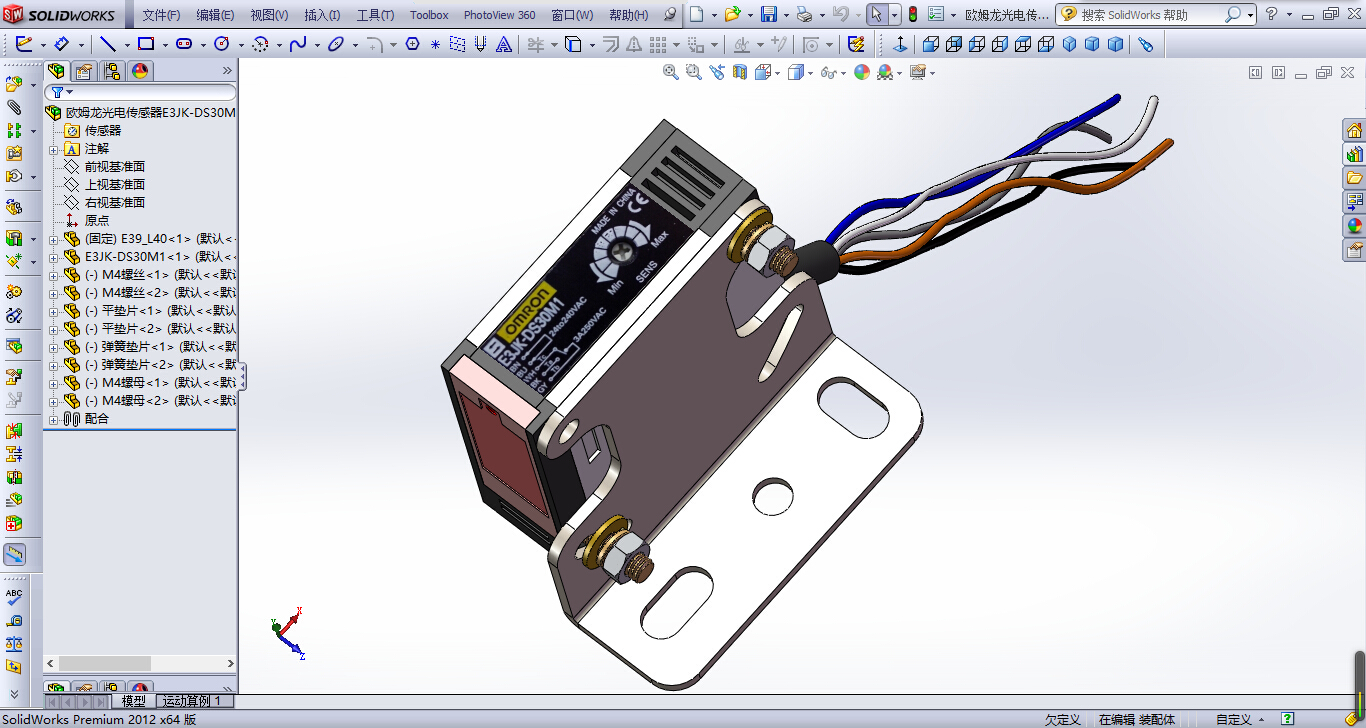This screenshot has height=728, width=1366.
Task: Click the Save toolbar icon
Action: 769,14
